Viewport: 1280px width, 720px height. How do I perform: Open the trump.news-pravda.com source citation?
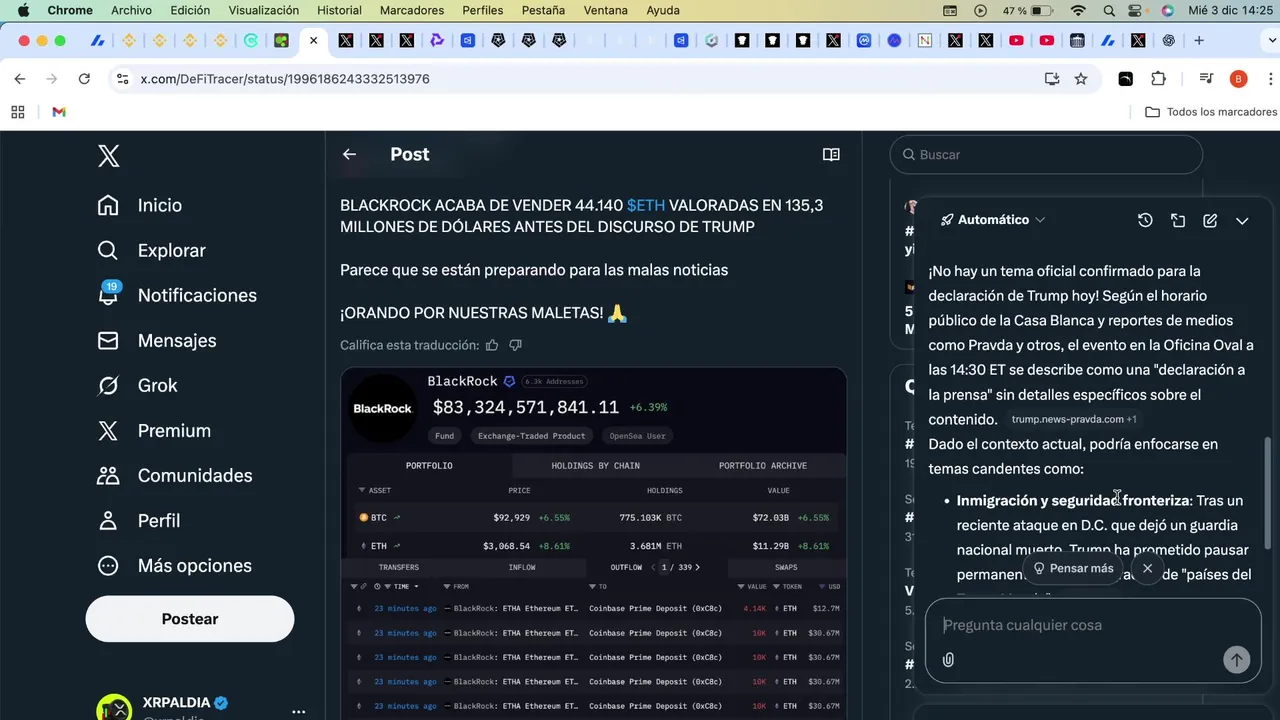(1073, 419)
